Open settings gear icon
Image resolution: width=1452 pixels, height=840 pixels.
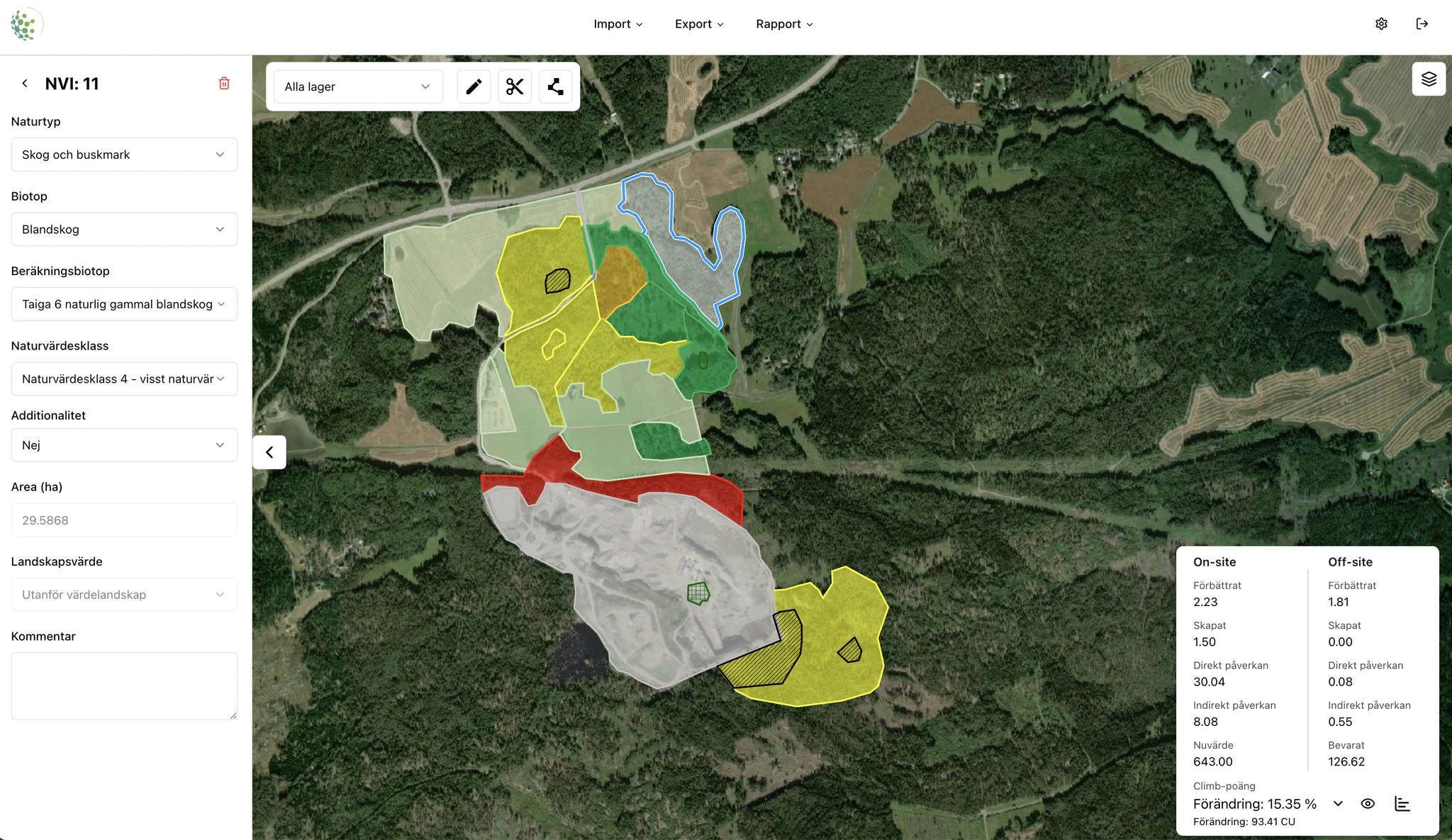1381,24
